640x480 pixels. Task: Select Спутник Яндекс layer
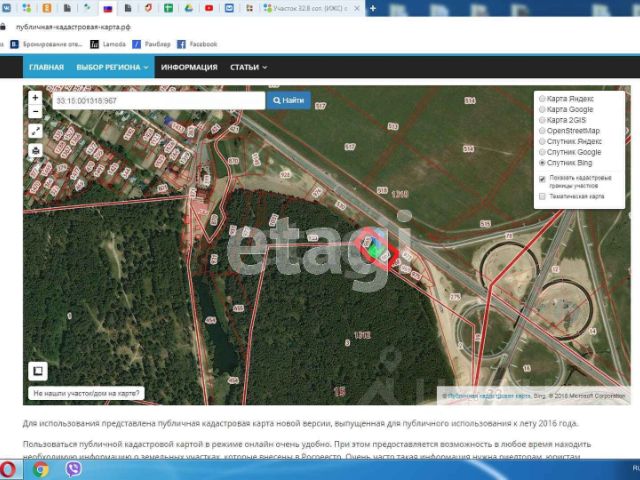542,141
